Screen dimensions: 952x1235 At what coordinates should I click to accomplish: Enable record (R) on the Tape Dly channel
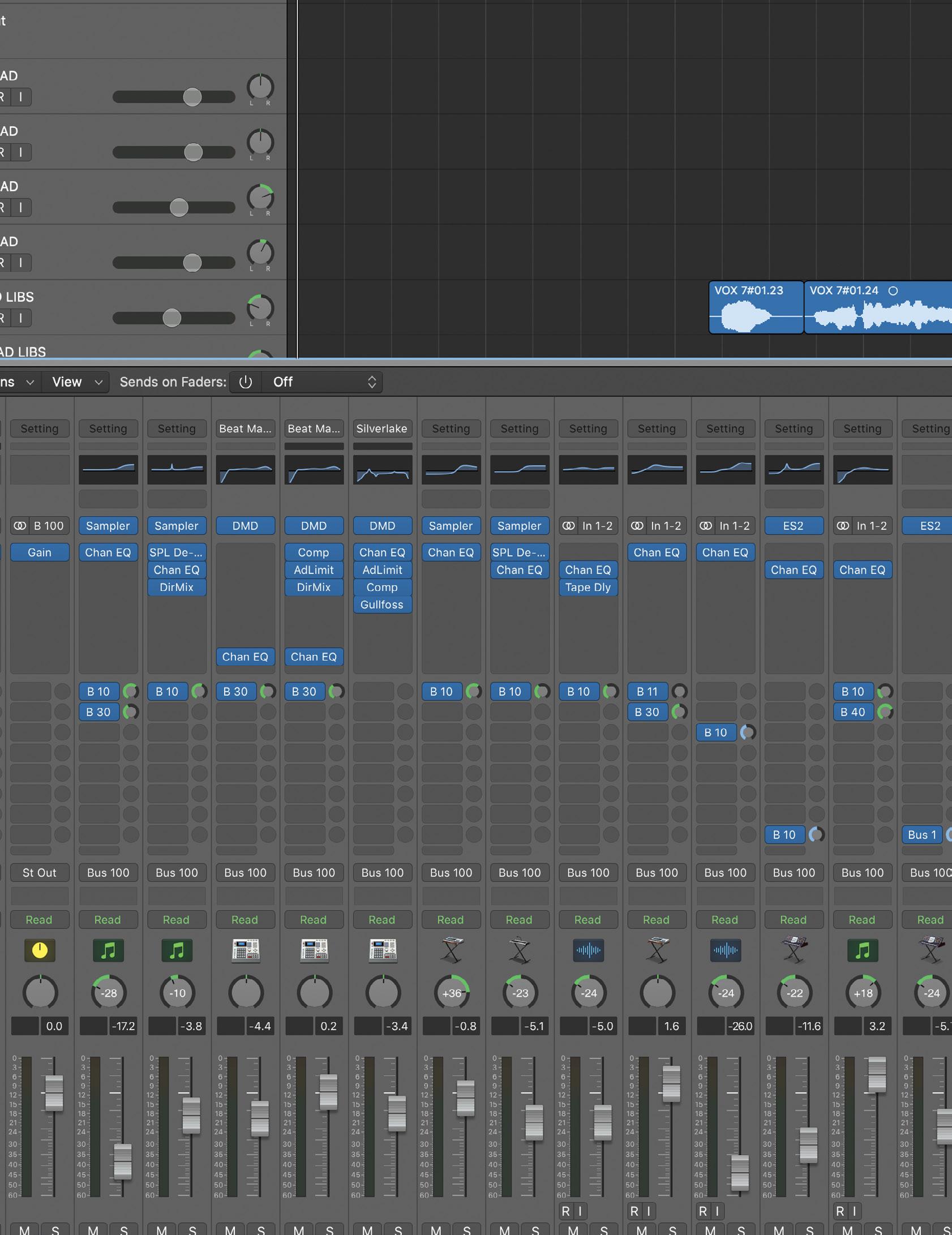coord(565,1211)
